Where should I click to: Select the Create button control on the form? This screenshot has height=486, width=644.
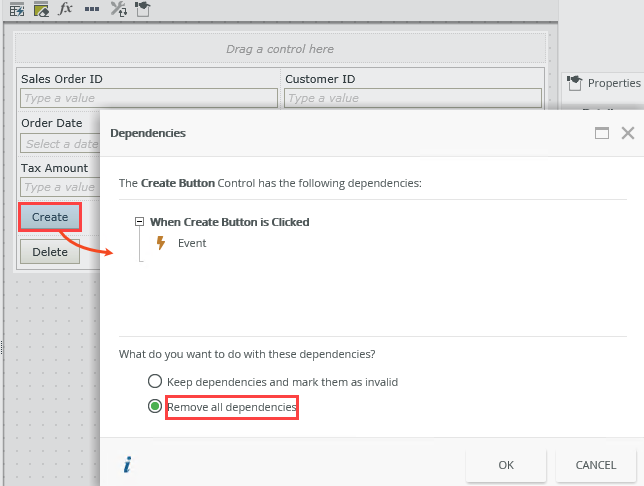click(x=50, y=217)
